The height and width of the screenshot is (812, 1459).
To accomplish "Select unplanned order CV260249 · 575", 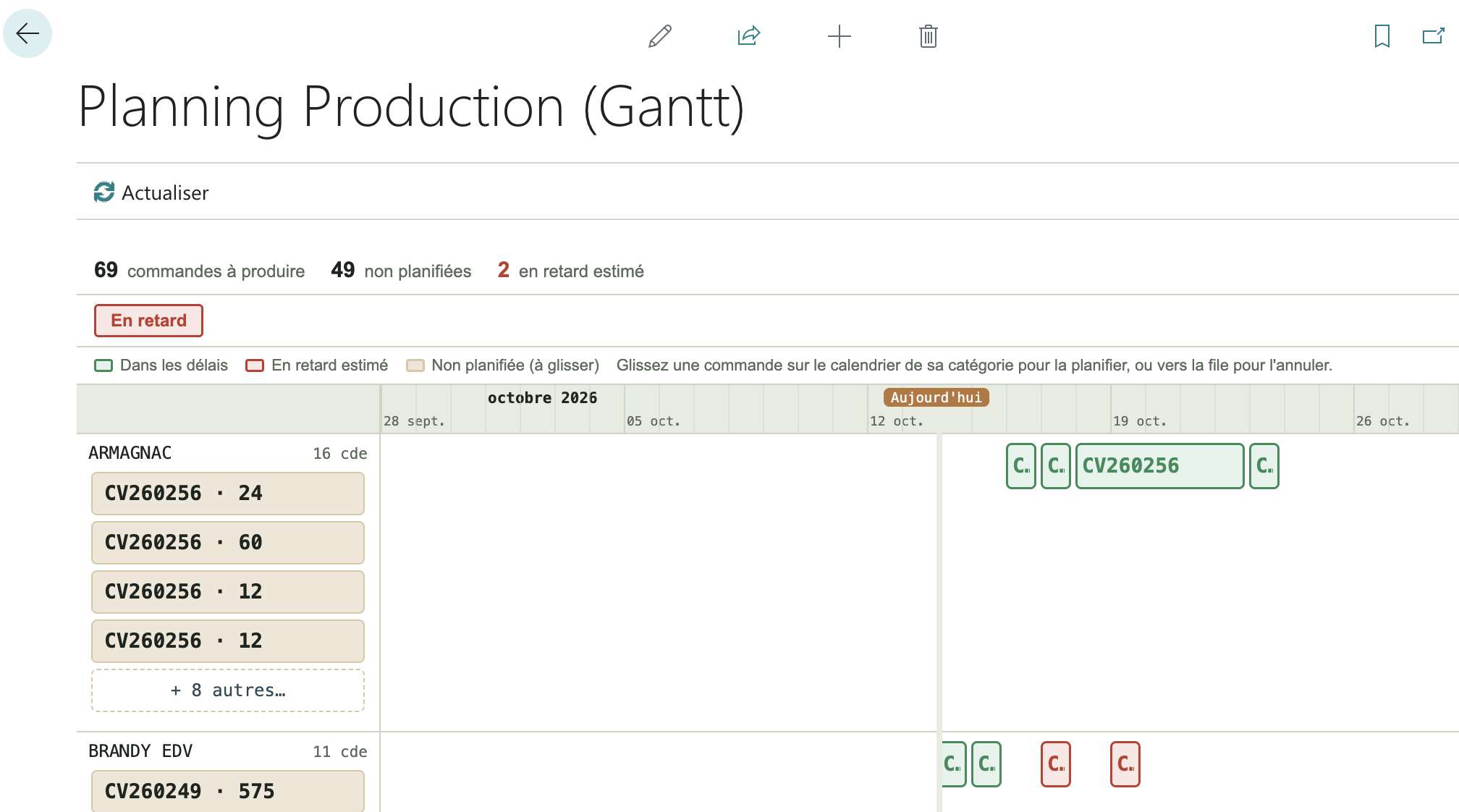I will pyautogui.click(x=228, y=791).
